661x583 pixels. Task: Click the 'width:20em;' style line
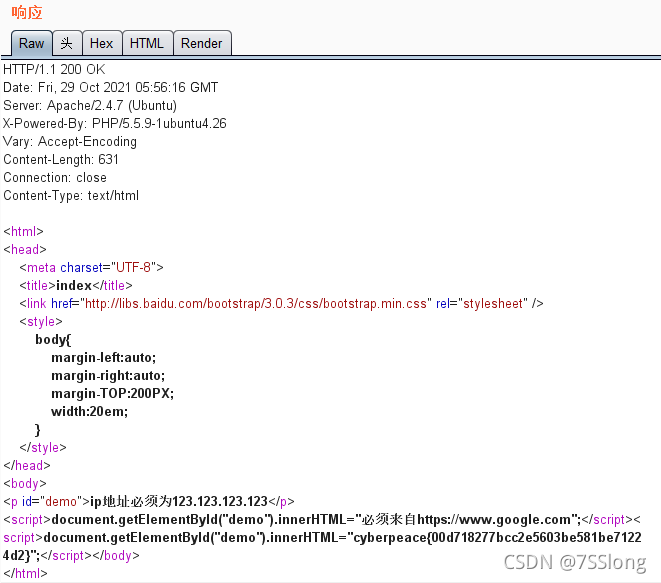[x=89, y=411]
